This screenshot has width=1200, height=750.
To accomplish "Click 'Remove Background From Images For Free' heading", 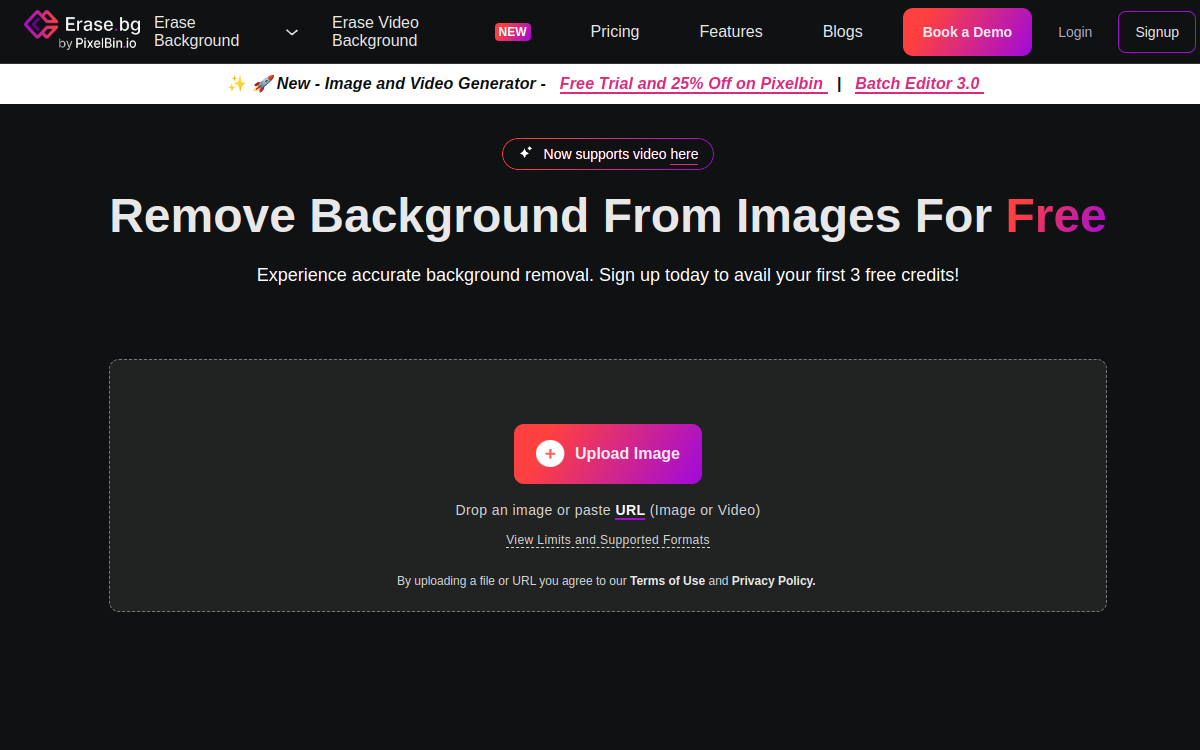I will click(608, 216).
